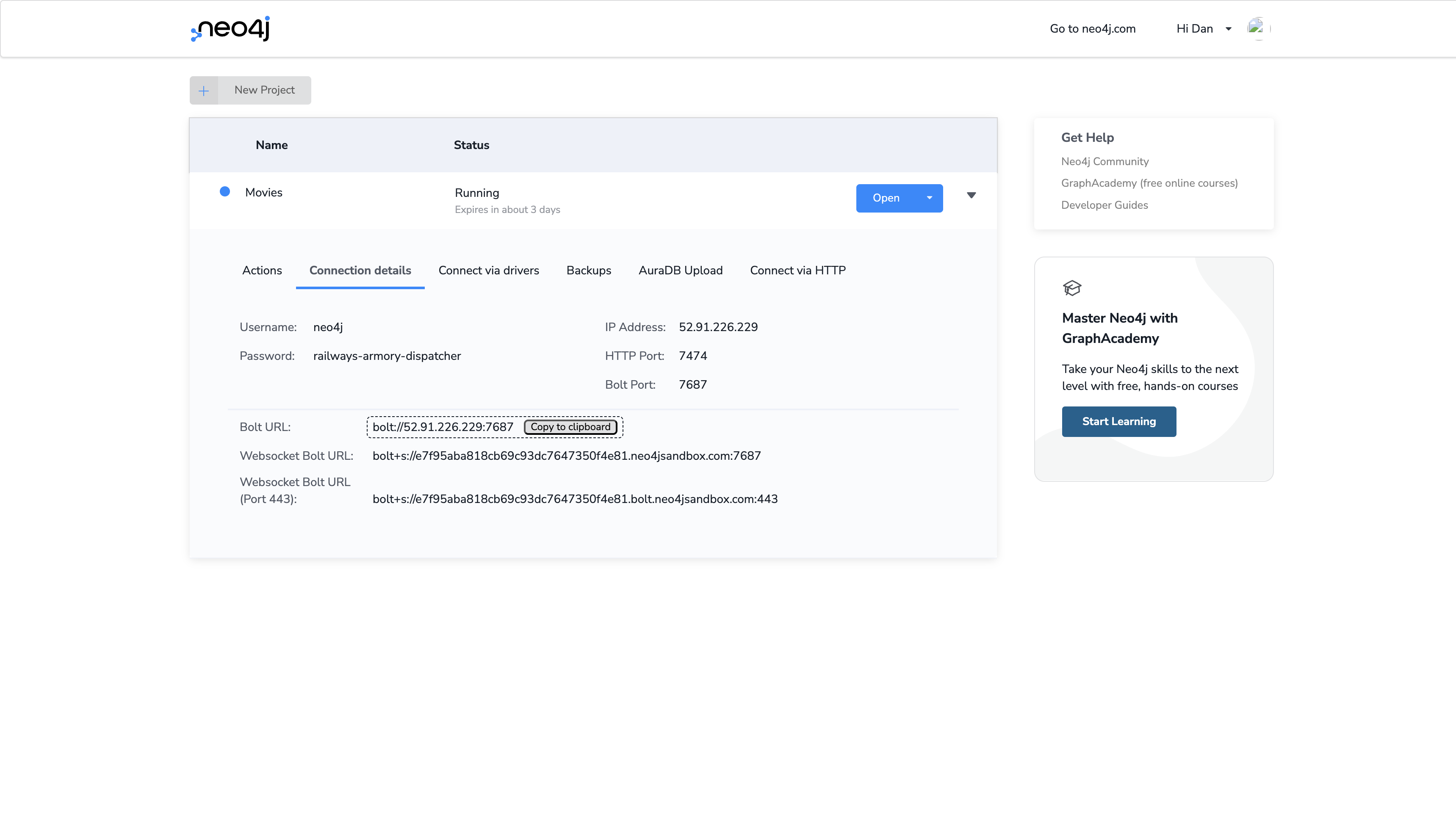Image resolution: width=1456 pixels, height=840 pixels.
Task: Click the Neo4j logo
Action: tap(229, 28)
